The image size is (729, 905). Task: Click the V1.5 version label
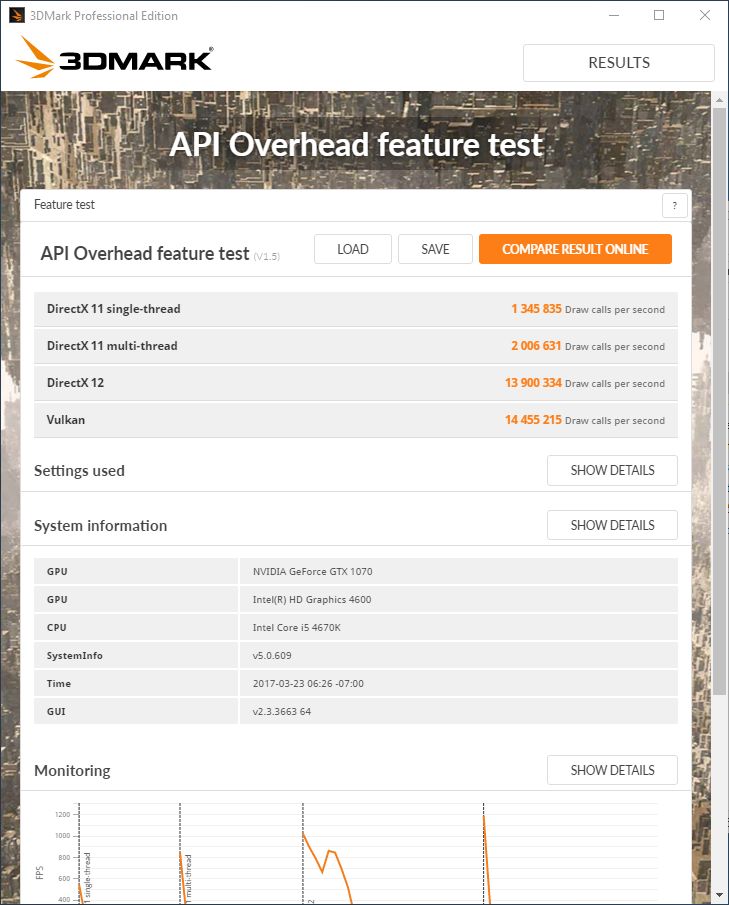(267, 256)
